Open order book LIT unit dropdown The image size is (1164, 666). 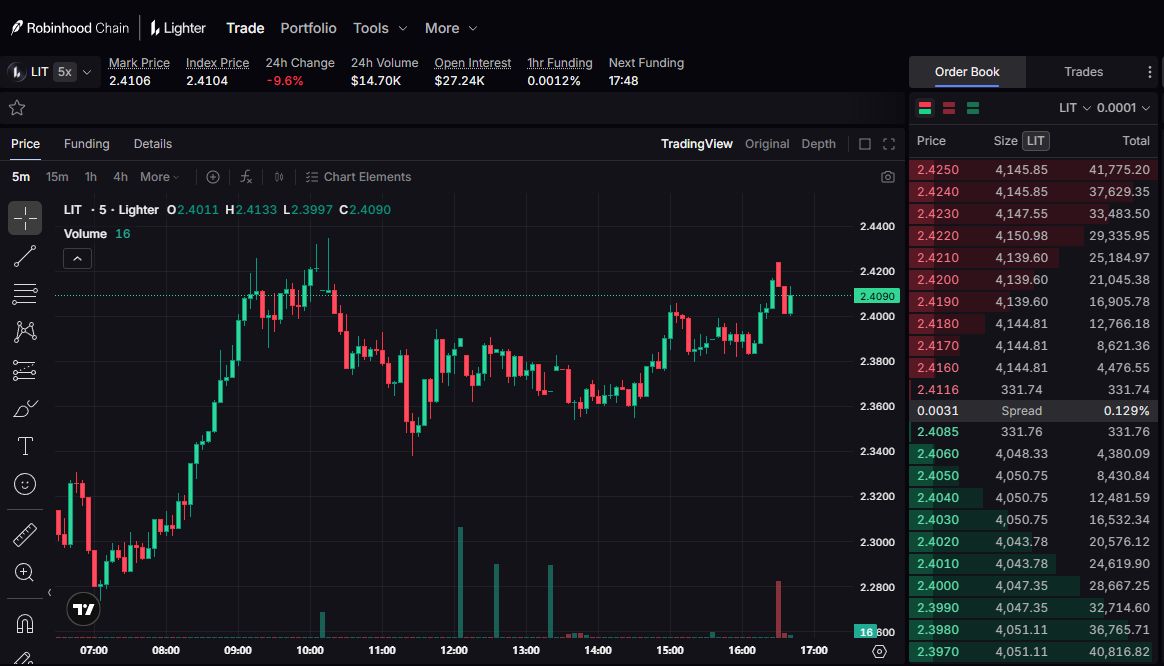[x=1074, y=108]
